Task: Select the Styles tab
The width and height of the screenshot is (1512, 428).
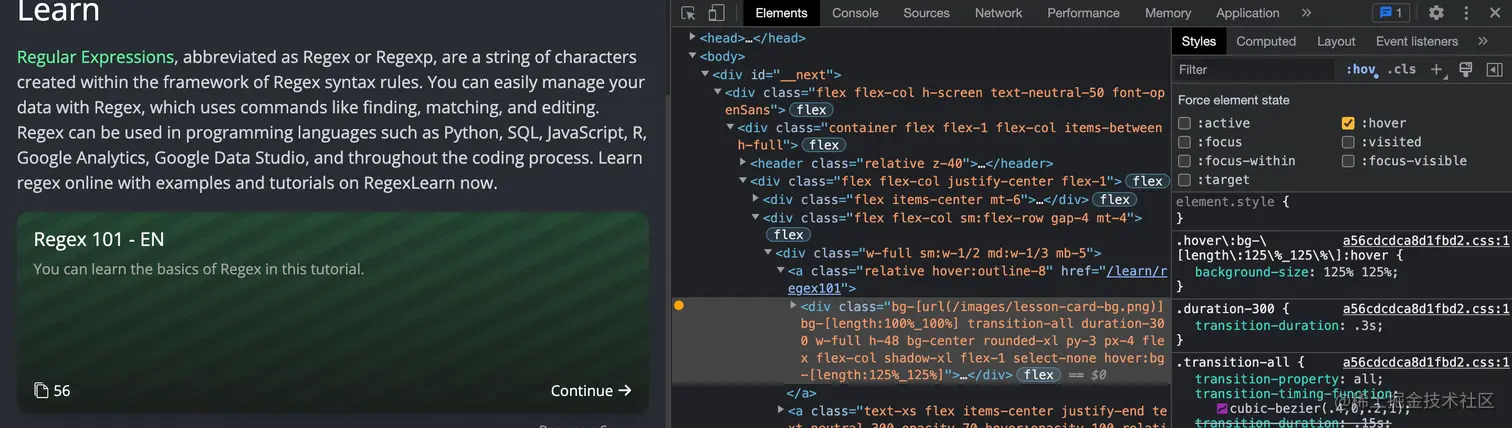Action: click(1198, 41)
